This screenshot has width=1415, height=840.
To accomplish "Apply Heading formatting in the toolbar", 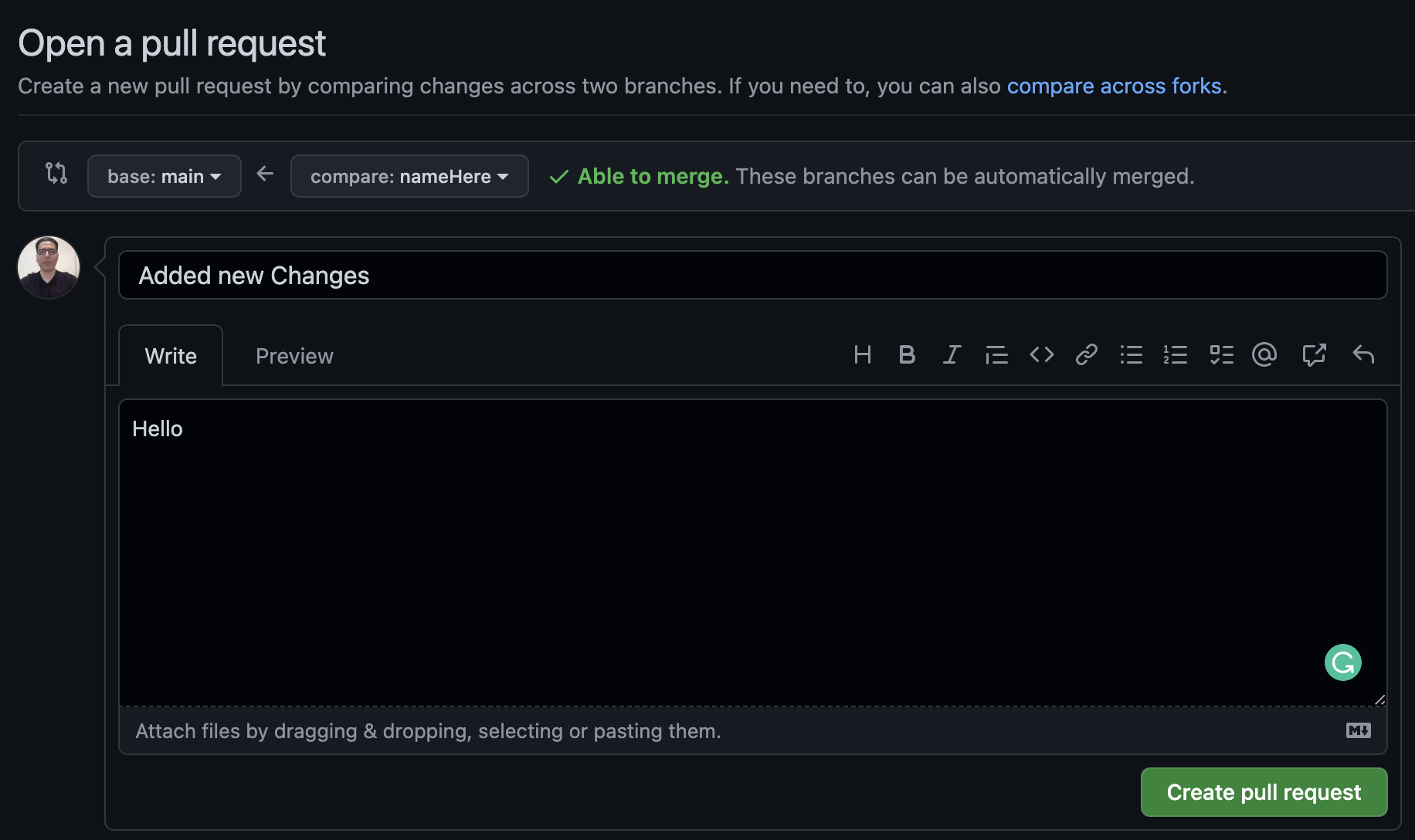I will point(863,355).
